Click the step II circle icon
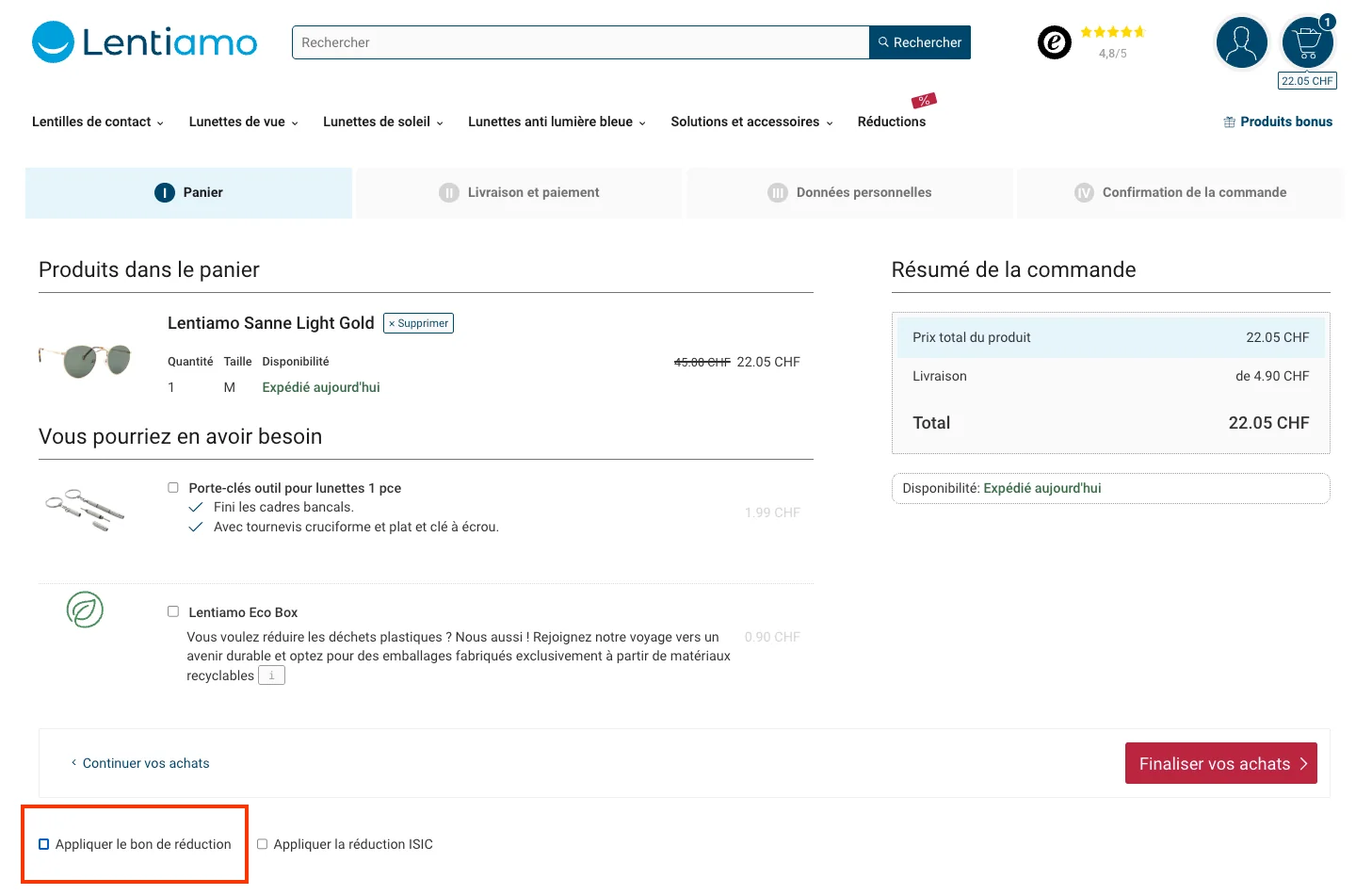The width and height of the screenshot is (1372, 895). [x=449, y=192]
